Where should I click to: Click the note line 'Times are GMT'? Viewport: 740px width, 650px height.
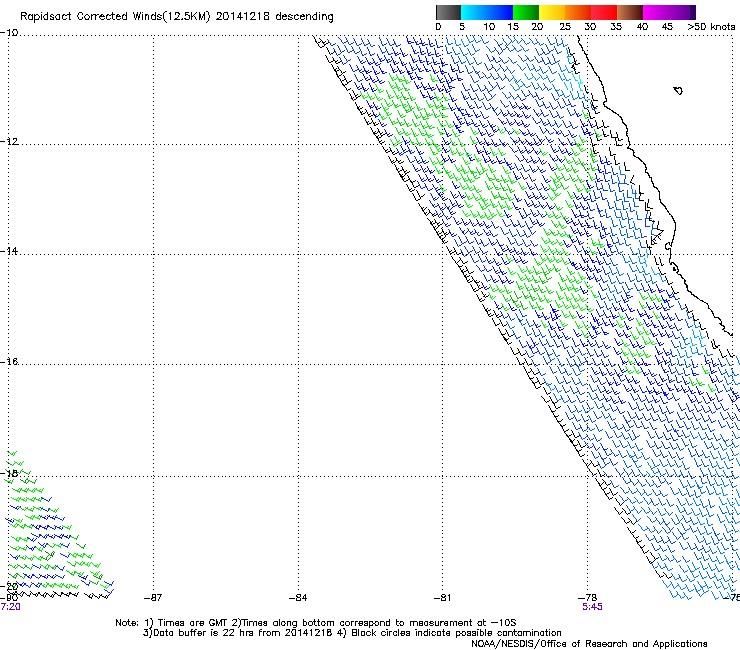click(193, 623)
